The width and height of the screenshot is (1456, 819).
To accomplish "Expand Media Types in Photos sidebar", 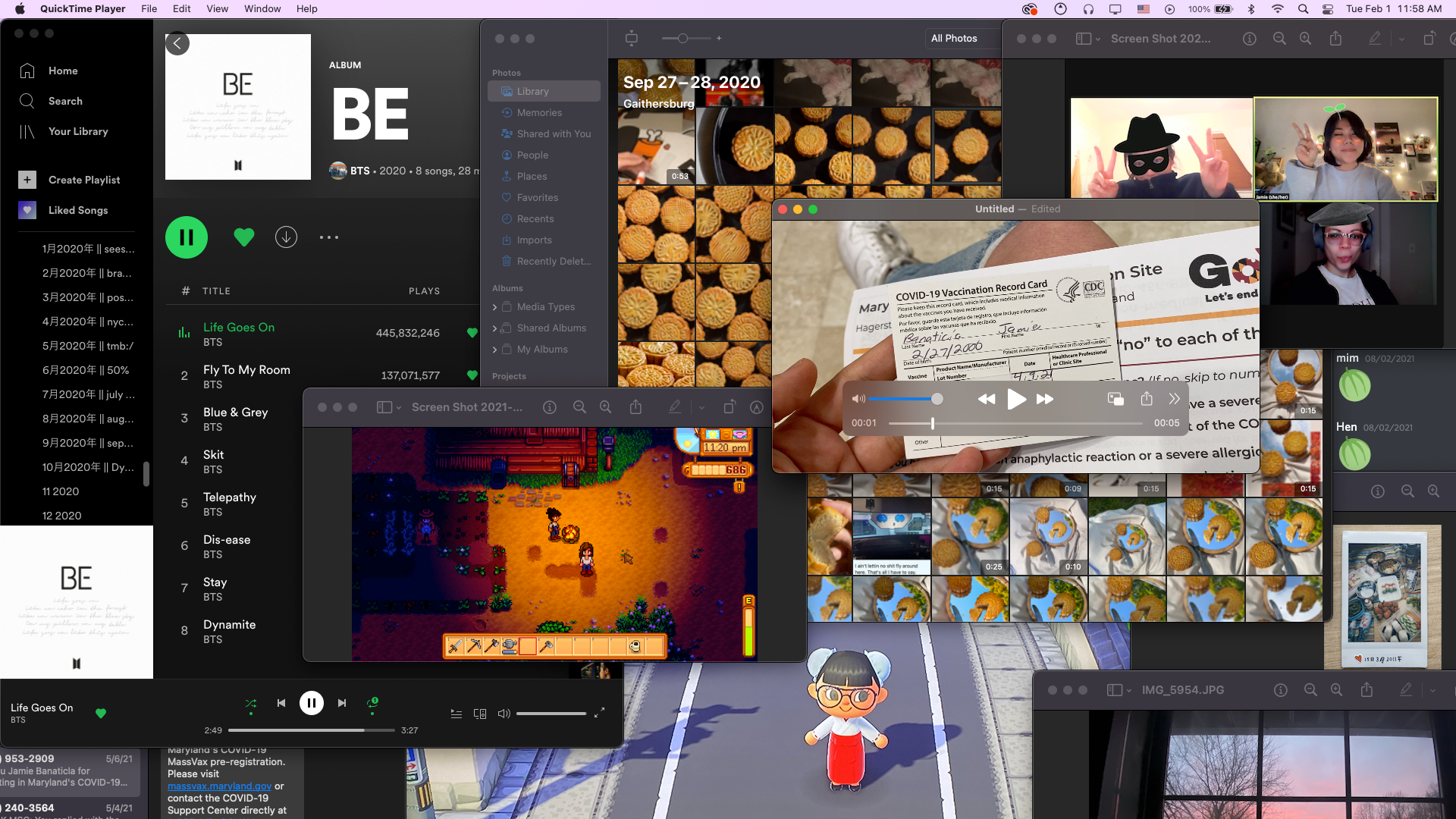I will (495, 307).
